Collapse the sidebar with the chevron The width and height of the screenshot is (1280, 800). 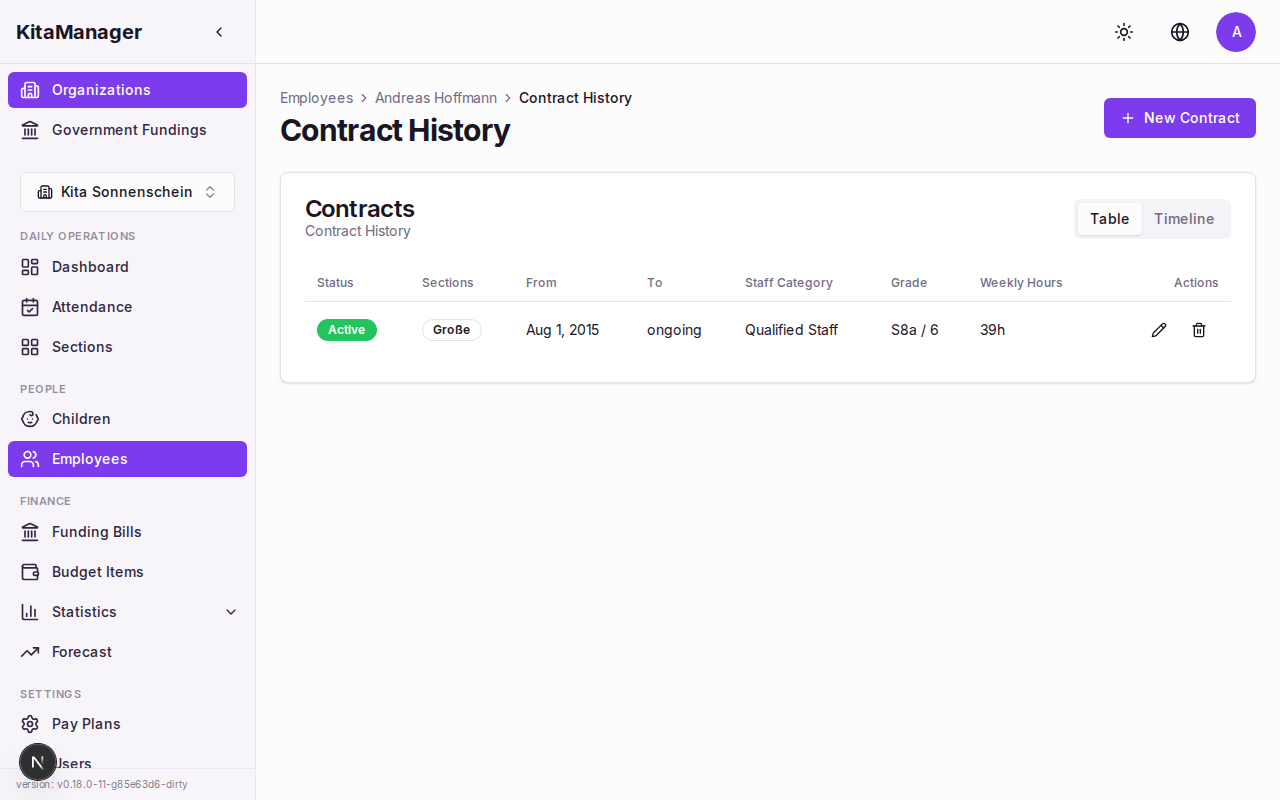219,32
